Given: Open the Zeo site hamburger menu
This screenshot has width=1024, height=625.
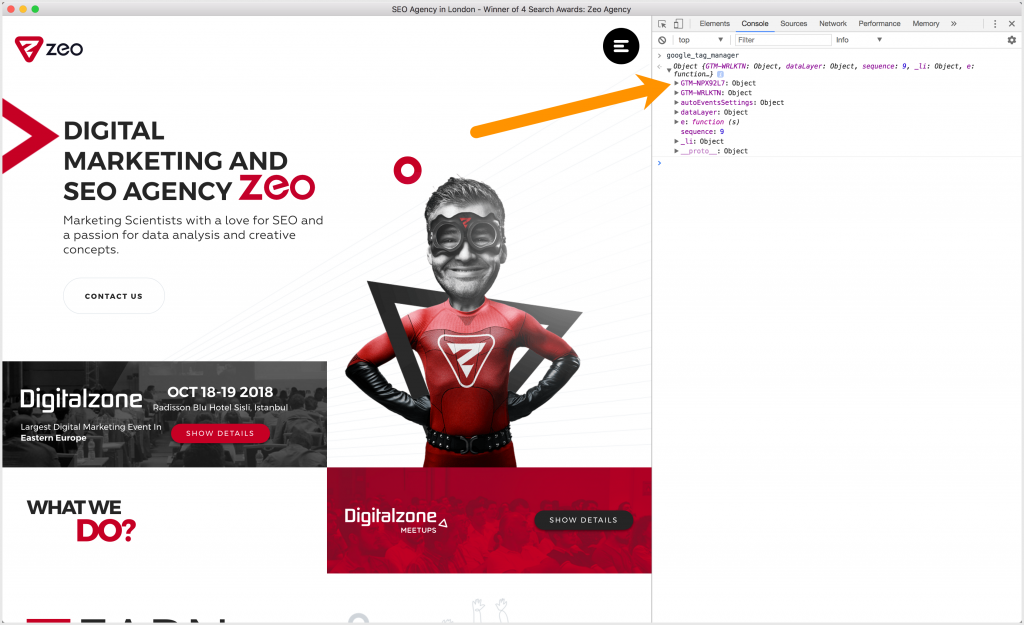Looking at the screenshot, I should [620, 46].
